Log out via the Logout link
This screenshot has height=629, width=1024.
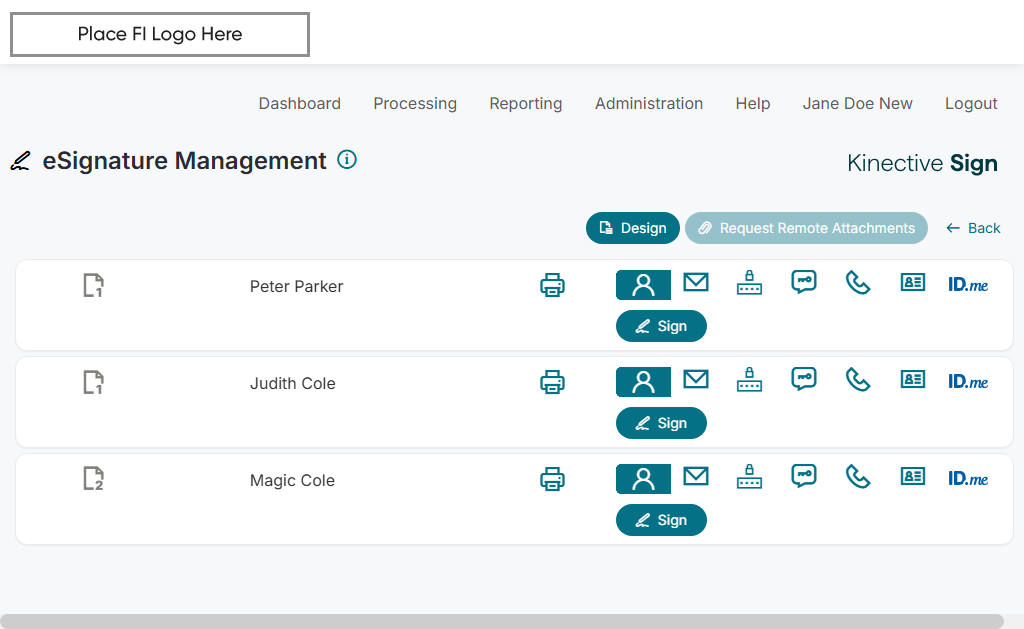(971, 103)
